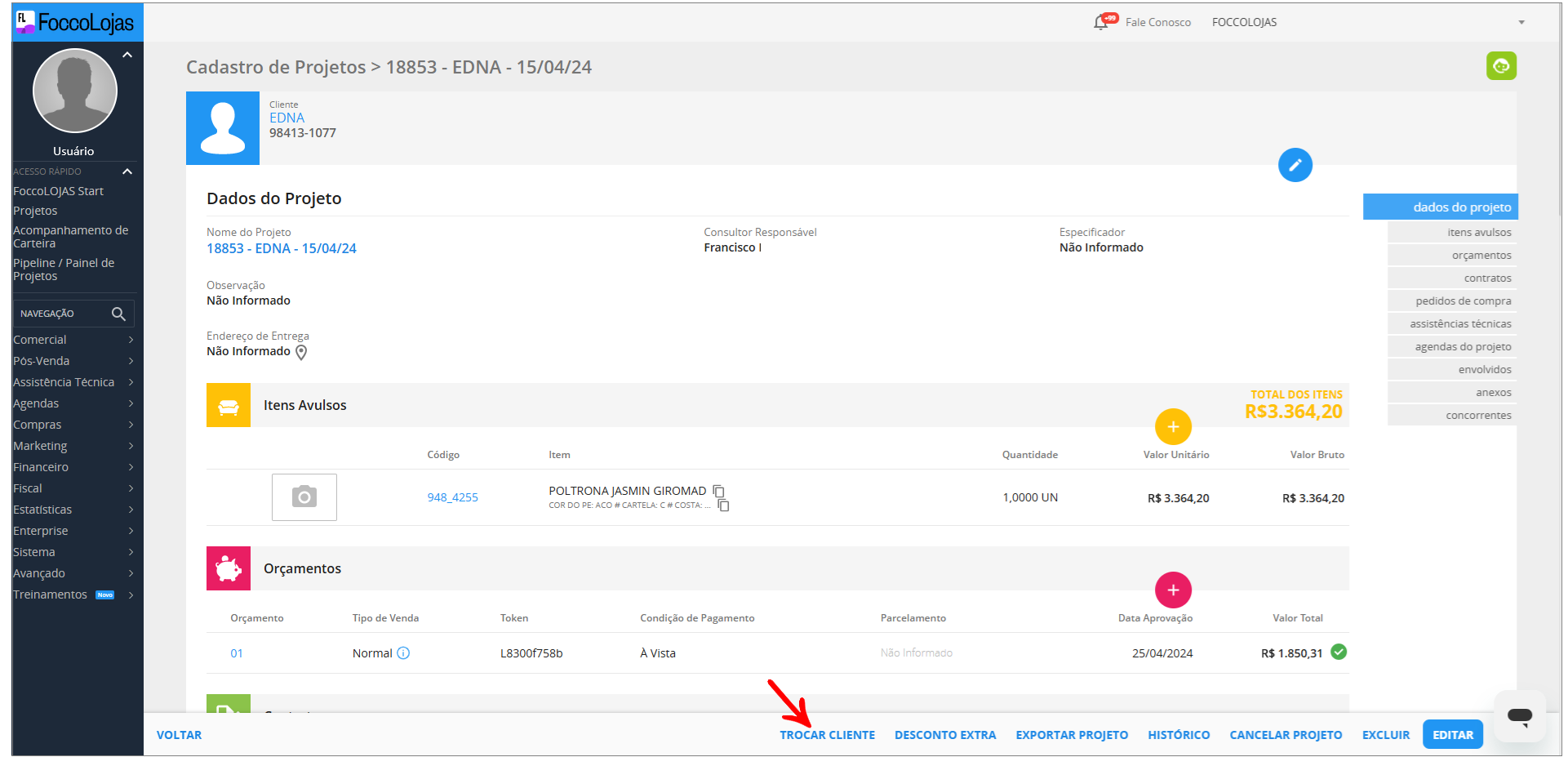The height and width of the screenshot is (766, 1568).
Task: Click the info icon next to Normal
Action: click(x=403, y=653)
